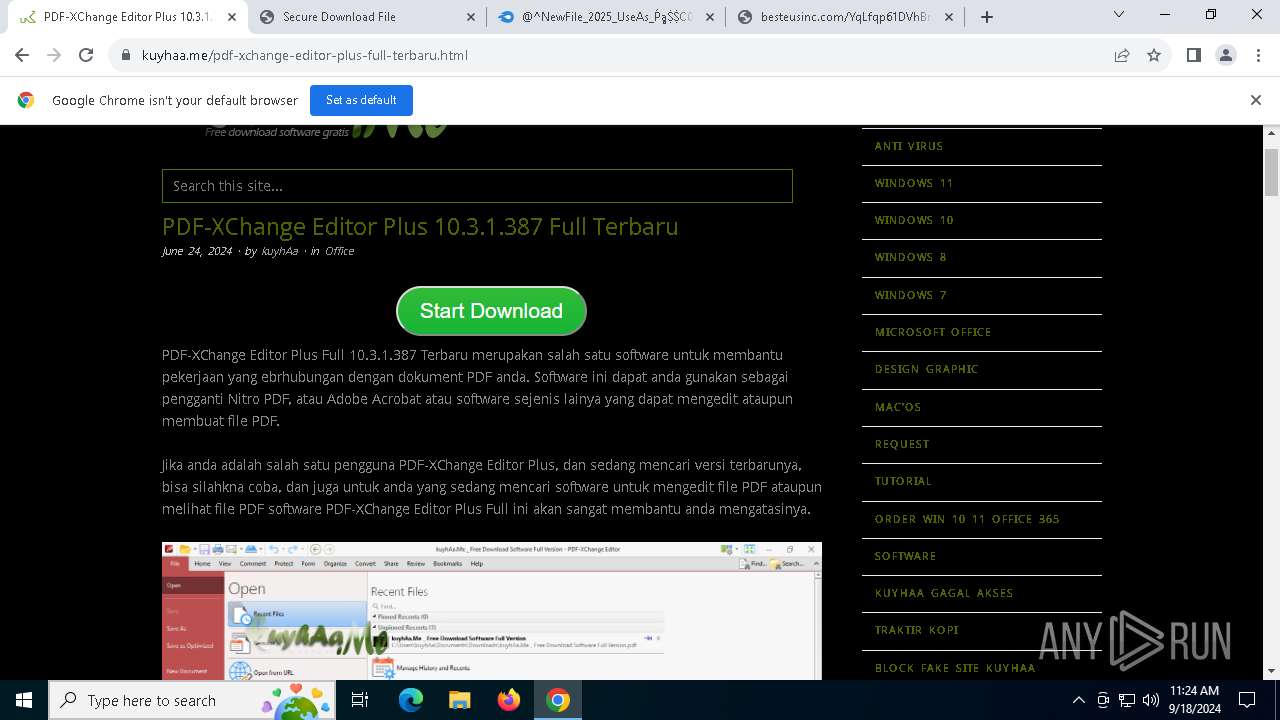Open the Office category link

click(339, 251)
